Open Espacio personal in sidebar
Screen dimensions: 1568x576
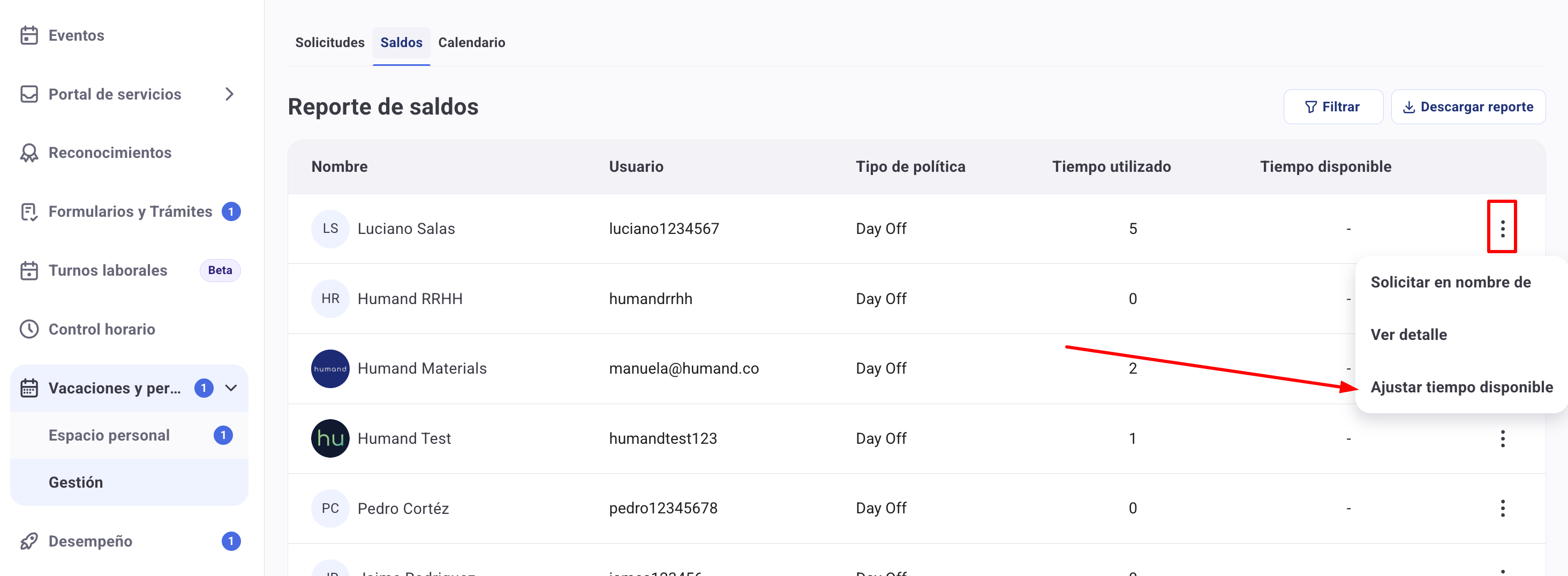(109, 435)
